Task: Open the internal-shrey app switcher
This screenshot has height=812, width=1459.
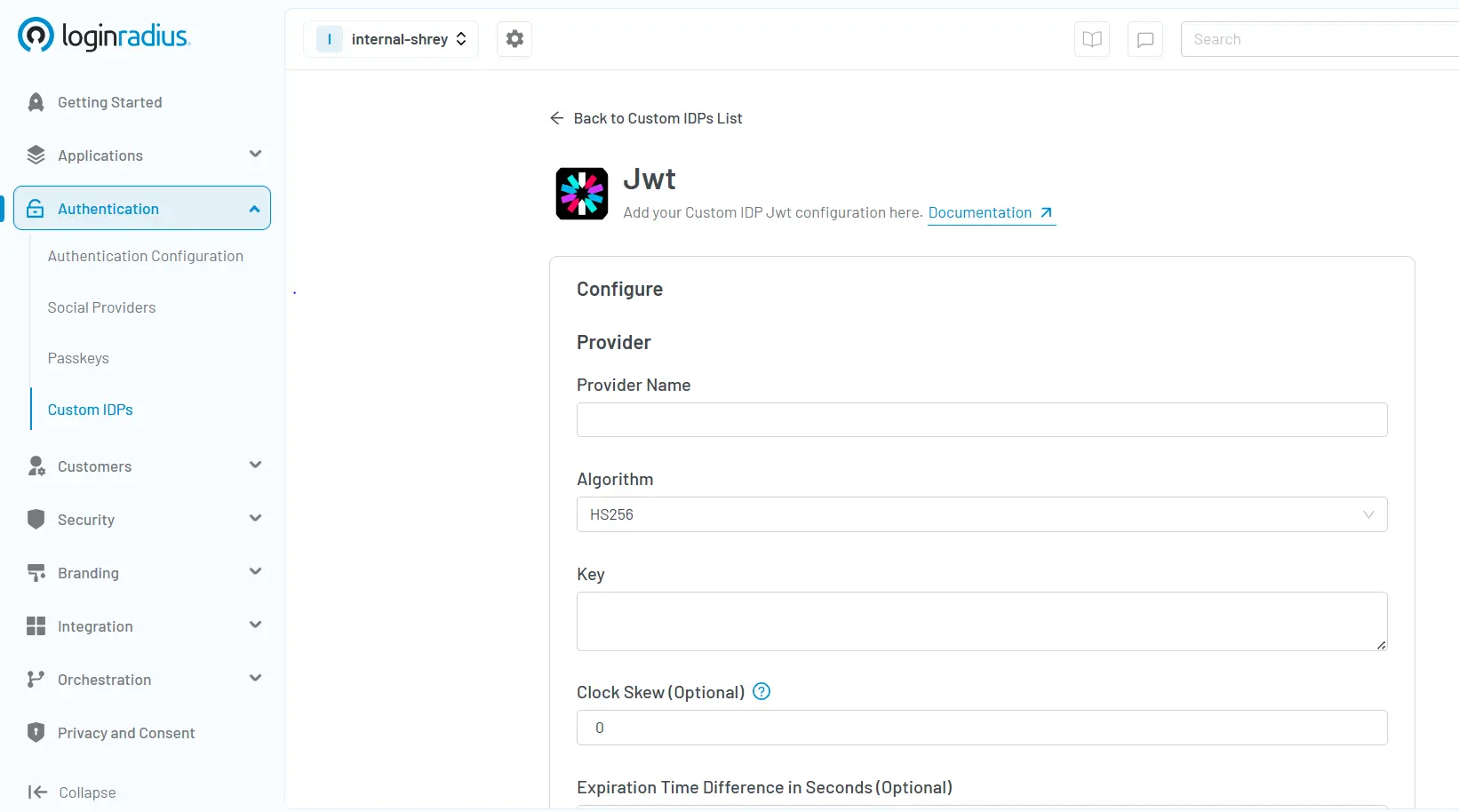Action: [x=391, y=38]
